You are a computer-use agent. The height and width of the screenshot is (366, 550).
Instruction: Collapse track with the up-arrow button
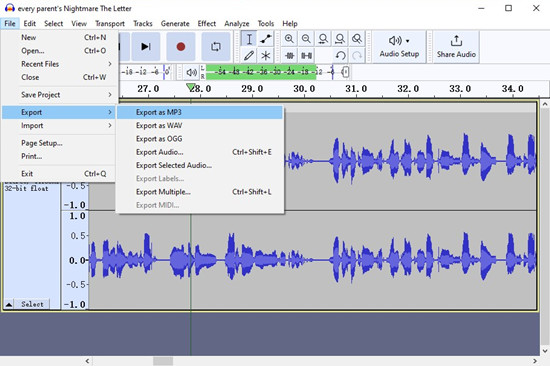(9, 304)
